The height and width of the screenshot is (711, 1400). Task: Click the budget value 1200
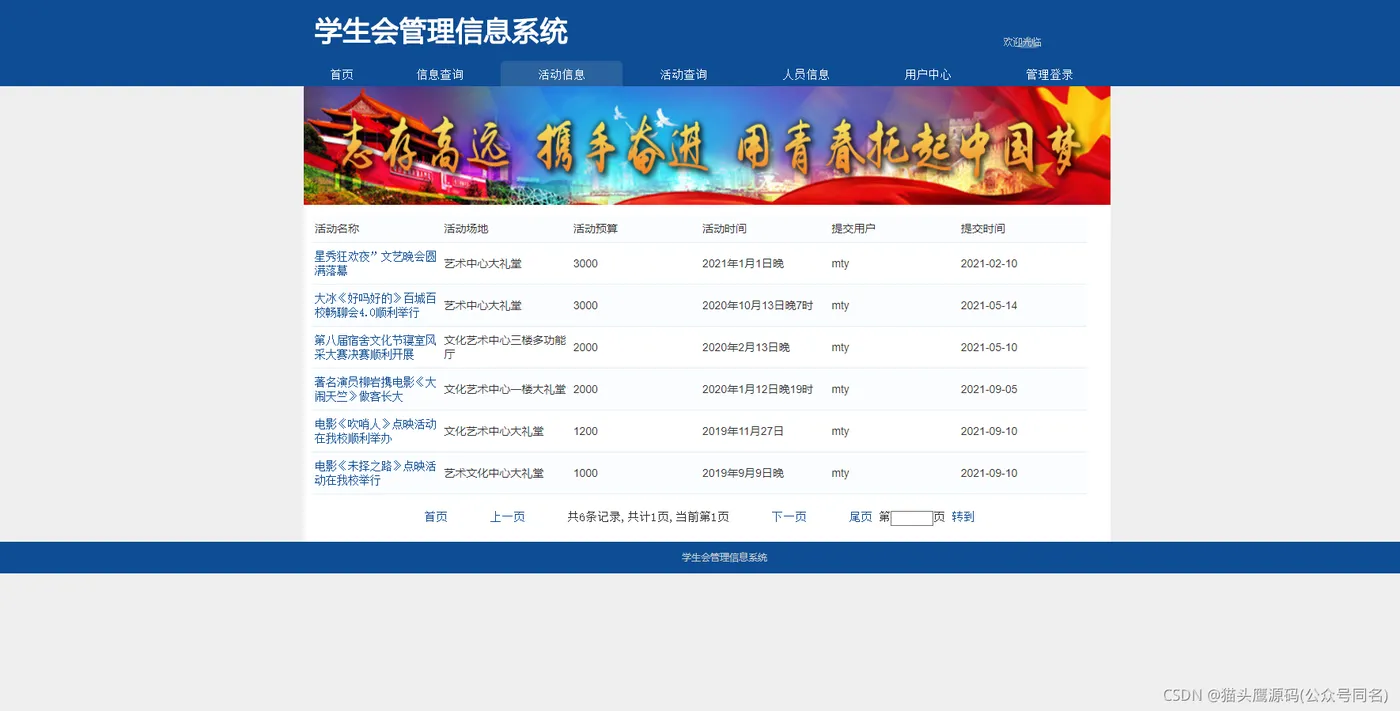(x=585, y=432)
